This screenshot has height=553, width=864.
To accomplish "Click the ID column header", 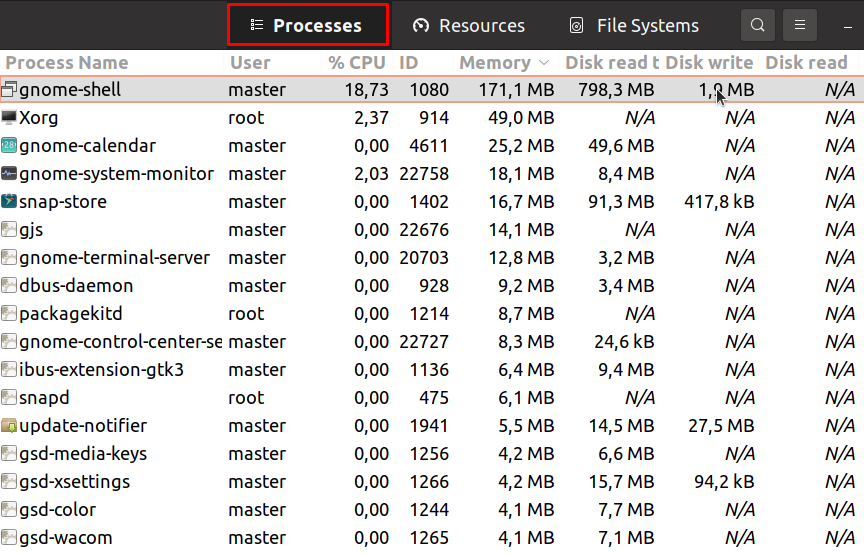I will tap(409, 62).
